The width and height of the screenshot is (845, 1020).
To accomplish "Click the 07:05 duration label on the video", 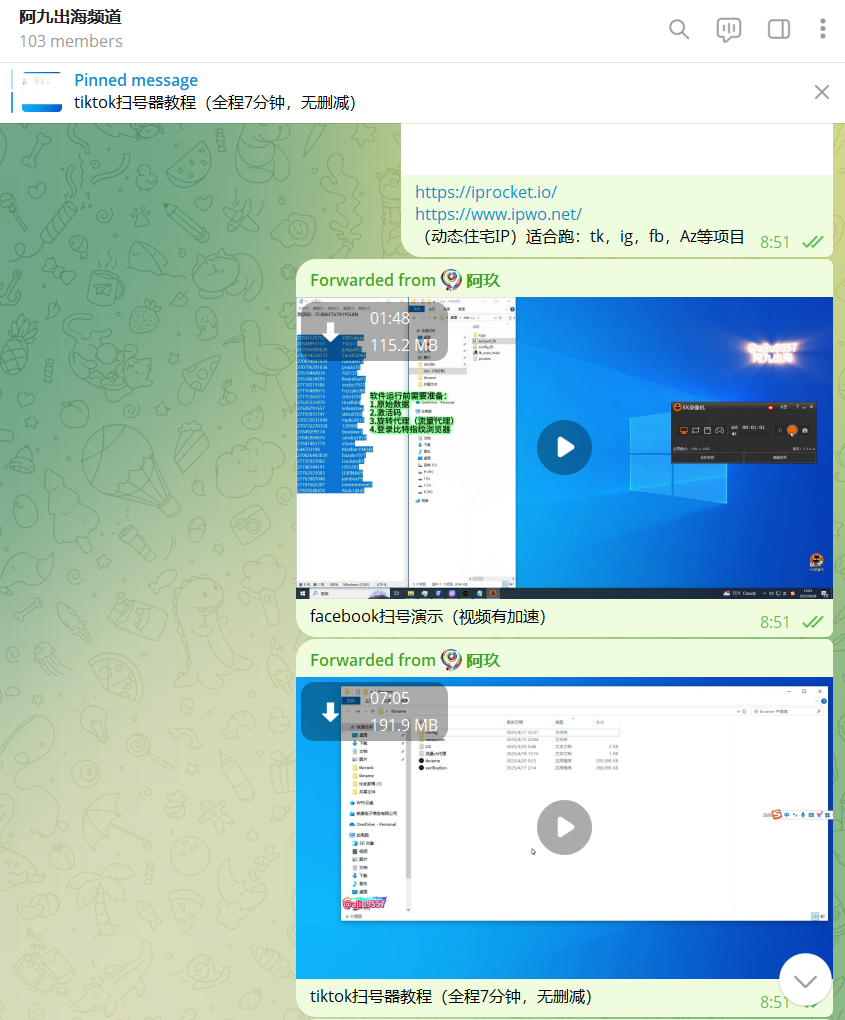I will pyautogui.click(x=390, y=698).
